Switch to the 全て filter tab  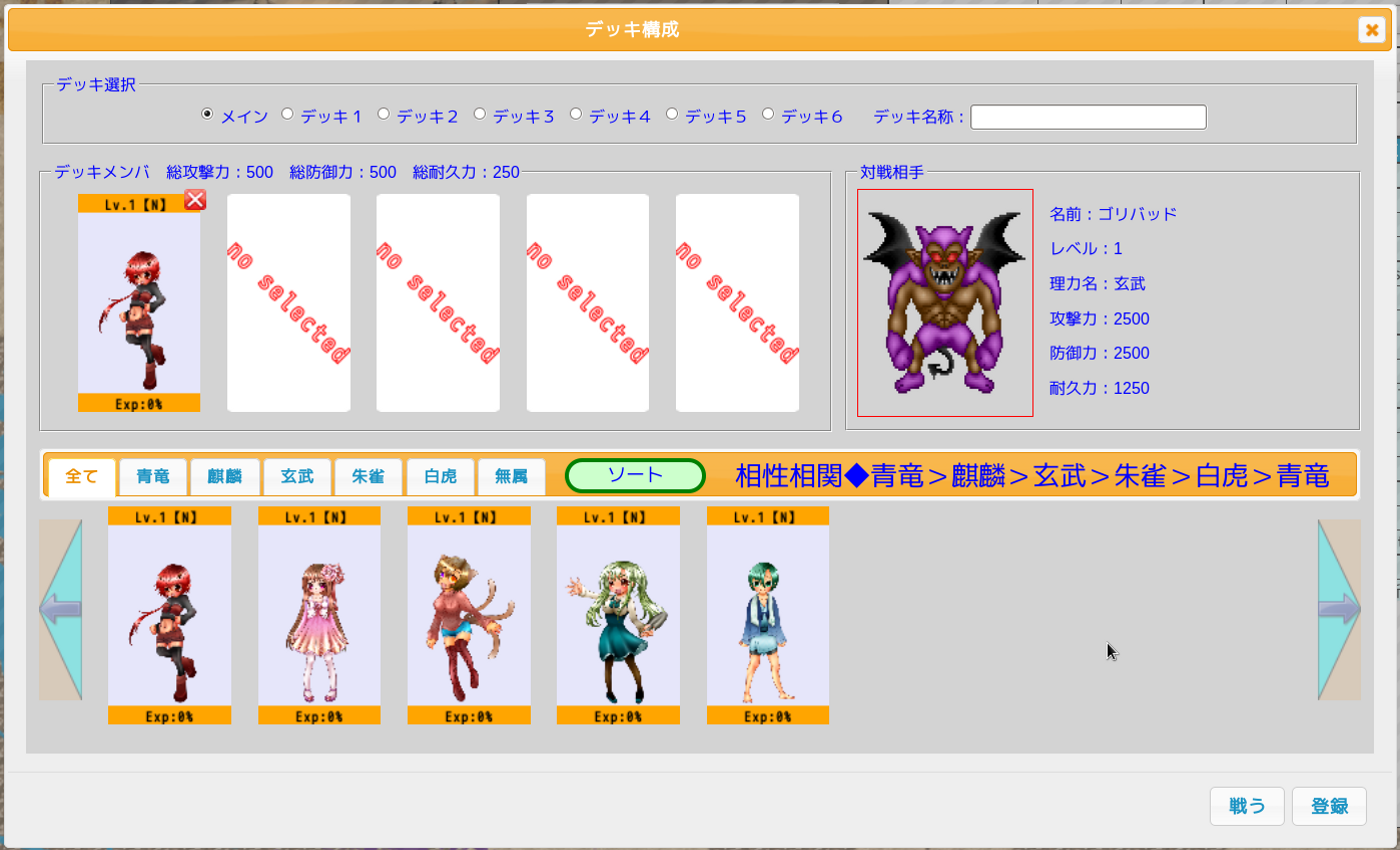click(x=82, y=477)
